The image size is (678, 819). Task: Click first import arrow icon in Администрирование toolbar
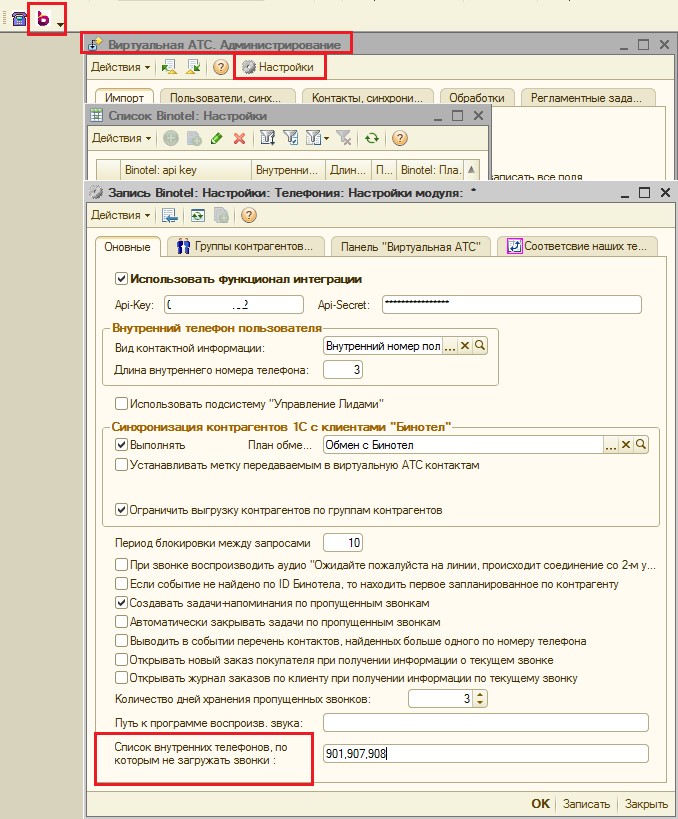pyautogui.click(x=169, y=67)
